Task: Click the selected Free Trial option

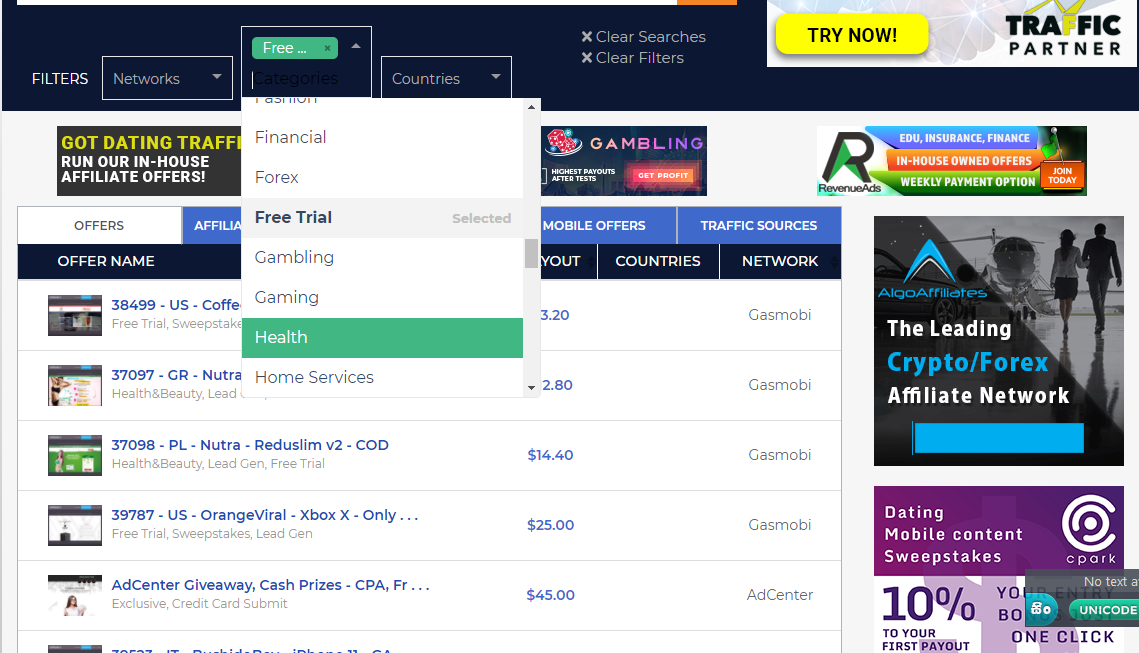Action: pos(382,217)
